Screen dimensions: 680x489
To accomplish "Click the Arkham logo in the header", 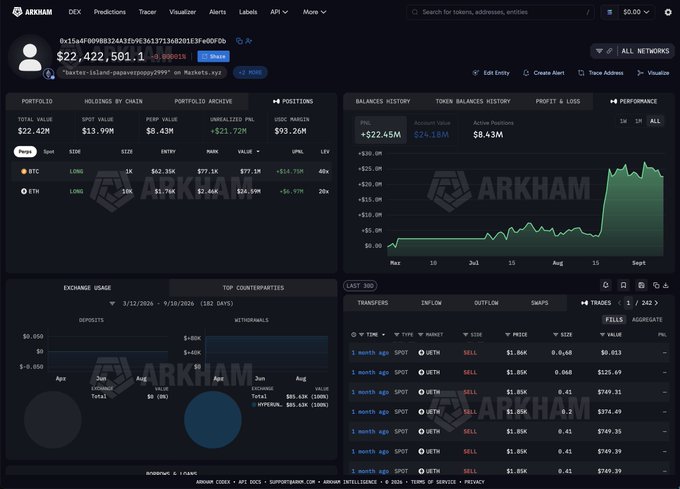I will pos(33,12).
